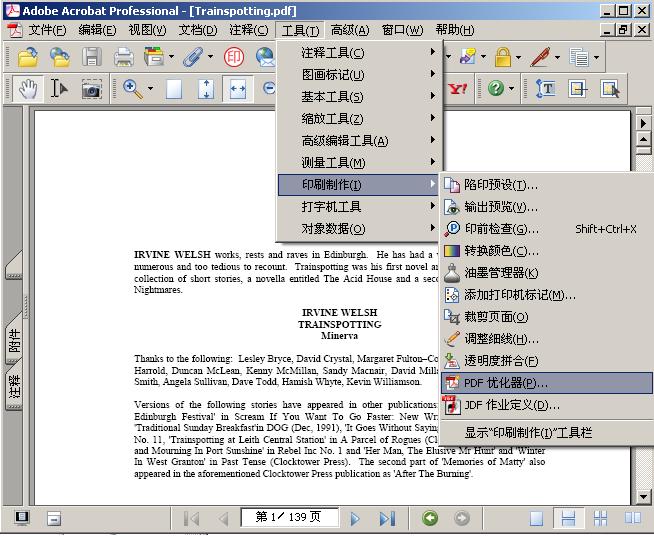Open the Secure padlock dropdown arrow
Viewport: 654px width, 537px height.
(x=517, y=57)
